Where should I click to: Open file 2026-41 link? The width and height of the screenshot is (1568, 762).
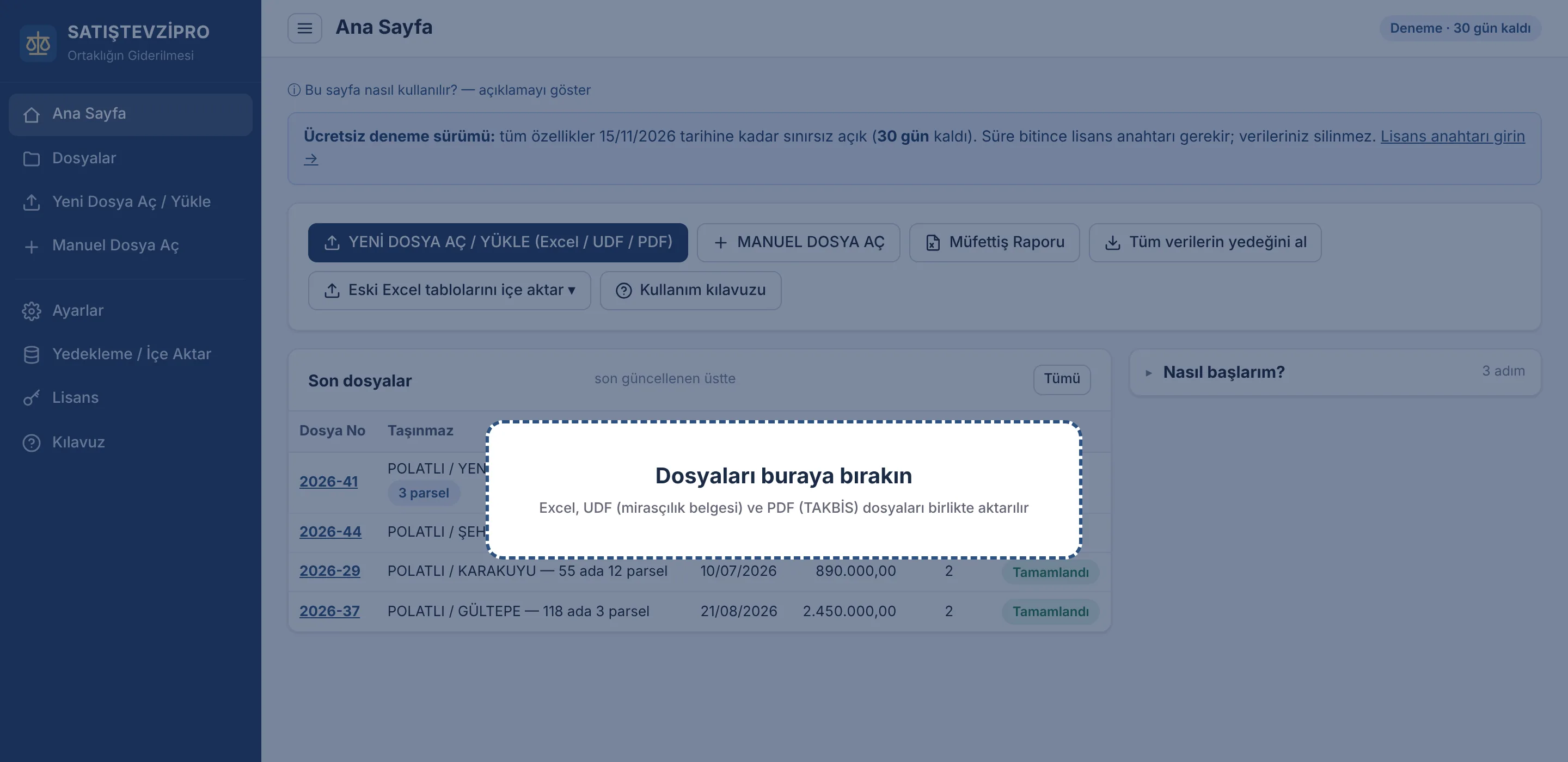[328, 482]
